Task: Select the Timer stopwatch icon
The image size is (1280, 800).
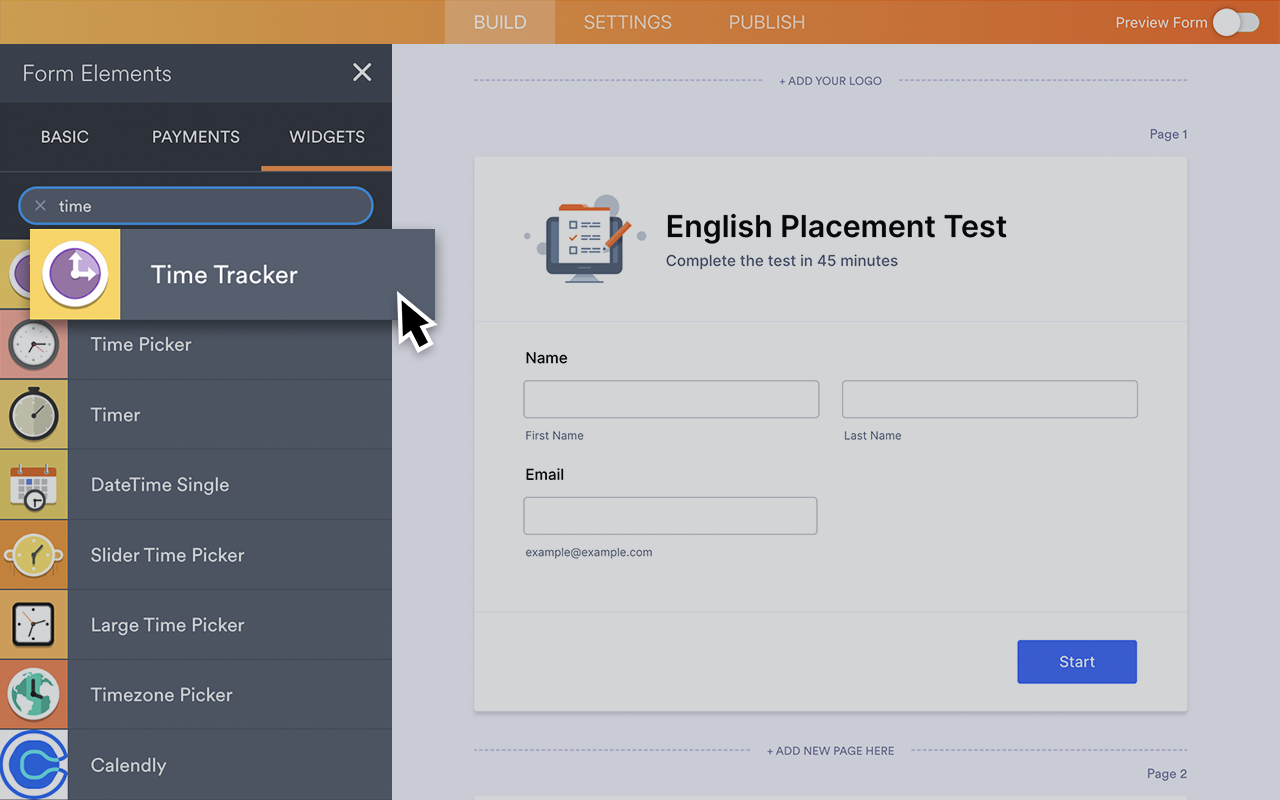Action: click(33, 414)
